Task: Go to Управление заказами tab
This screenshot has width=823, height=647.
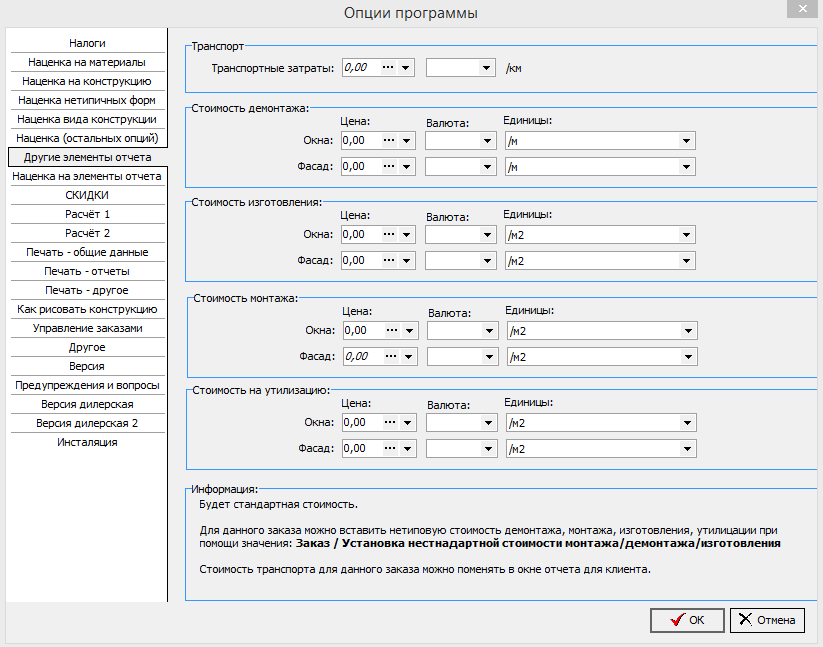Action: pos(87,328)
